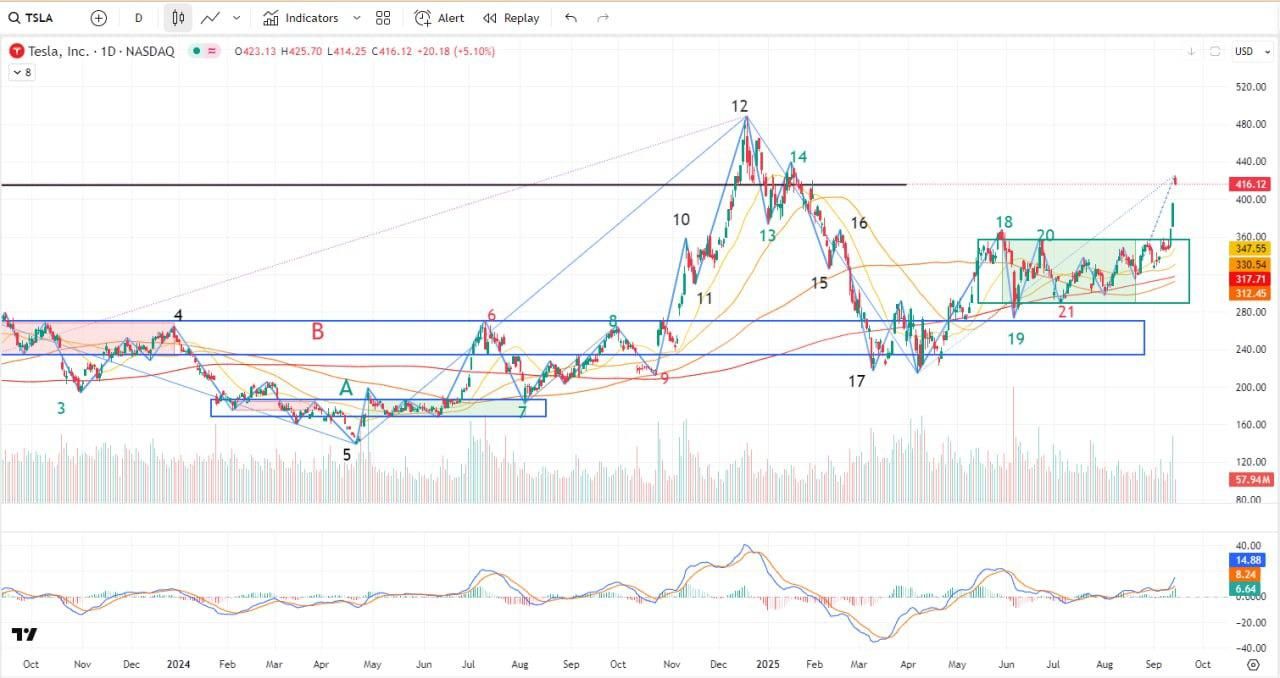The image size is (1280, 678).
Task: Start the Replay mode
Action: 511,18
